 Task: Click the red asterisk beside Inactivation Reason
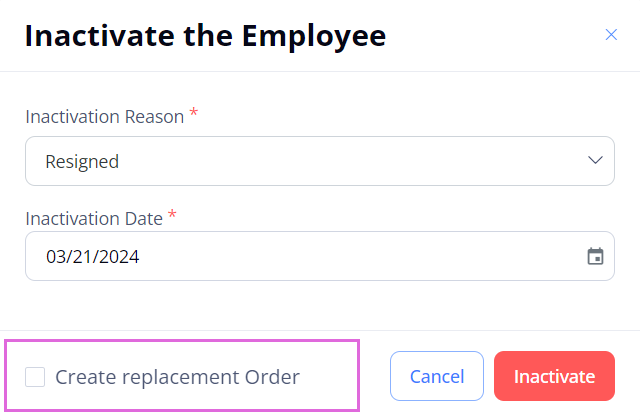point(194,112)
